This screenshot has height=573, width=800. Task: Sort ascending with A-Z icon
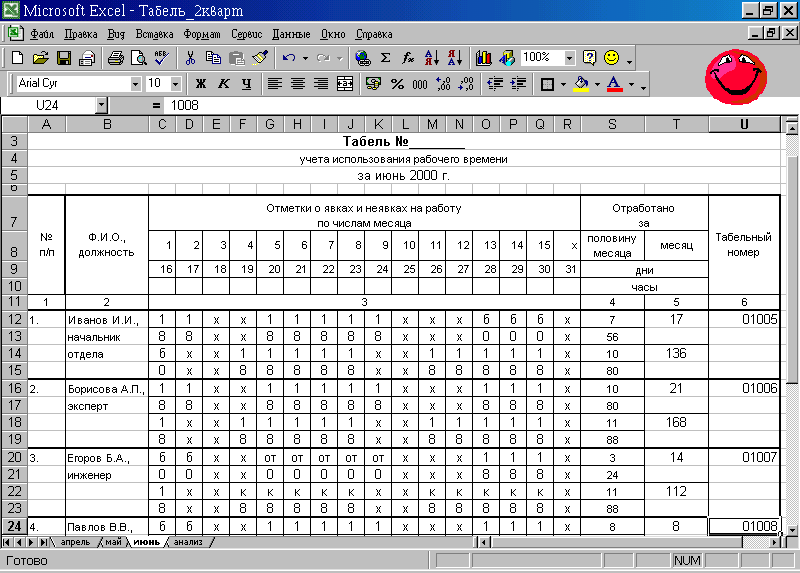coord(431,58)
